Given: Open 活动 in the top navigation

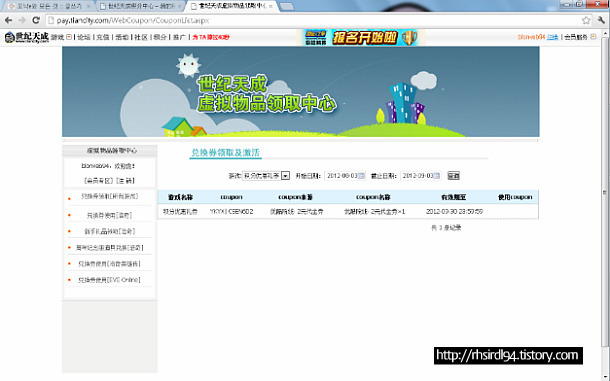Looking at the screenshot, I should tap(122, 37).
